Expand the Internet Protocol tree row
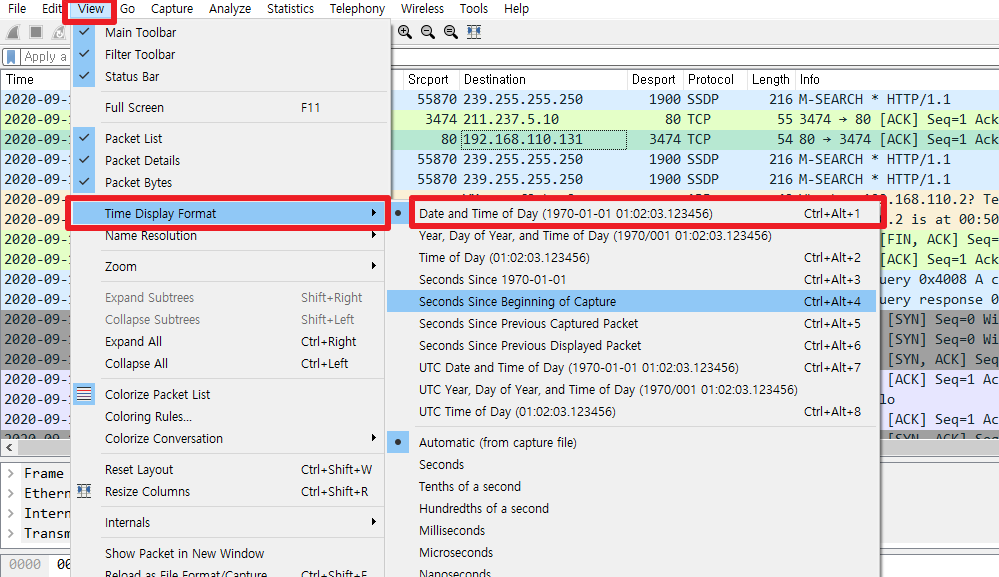999x577 pixels. [x=11, y=513]
